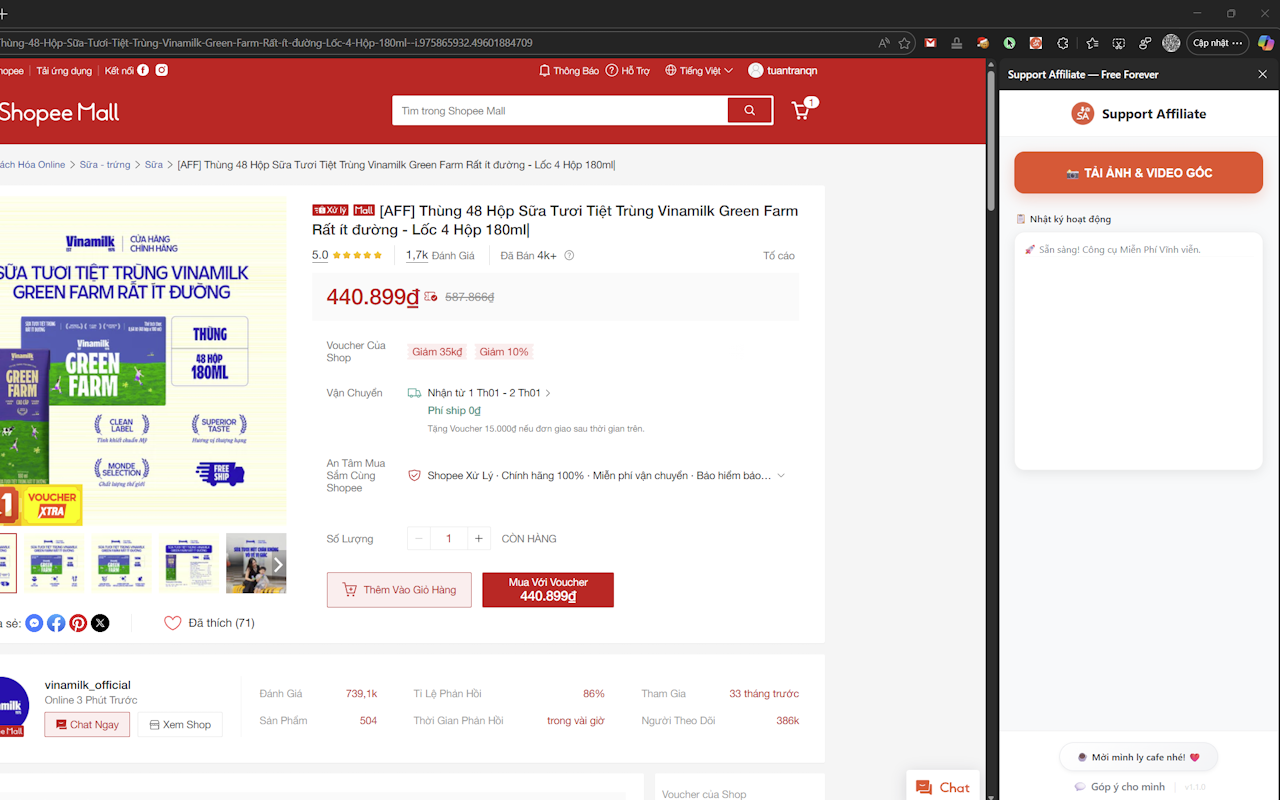1280x800 pixels.
Task: Click Mời mình ly cafe nhé button
Action: point(1139,758)
